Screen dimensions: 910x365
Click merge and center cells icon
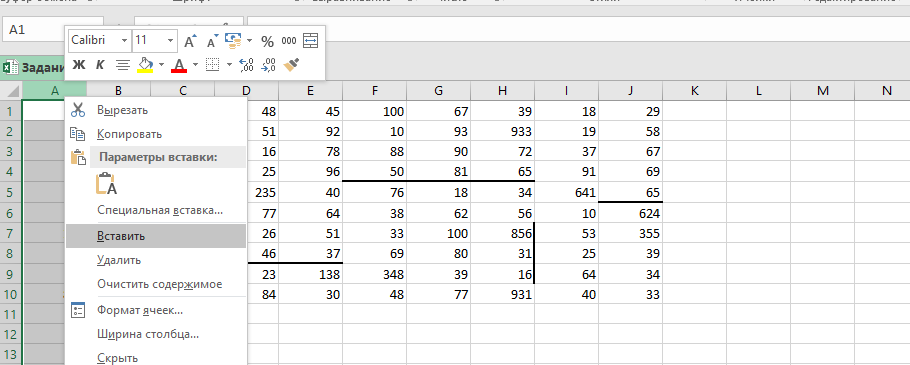tap(311, 41)
